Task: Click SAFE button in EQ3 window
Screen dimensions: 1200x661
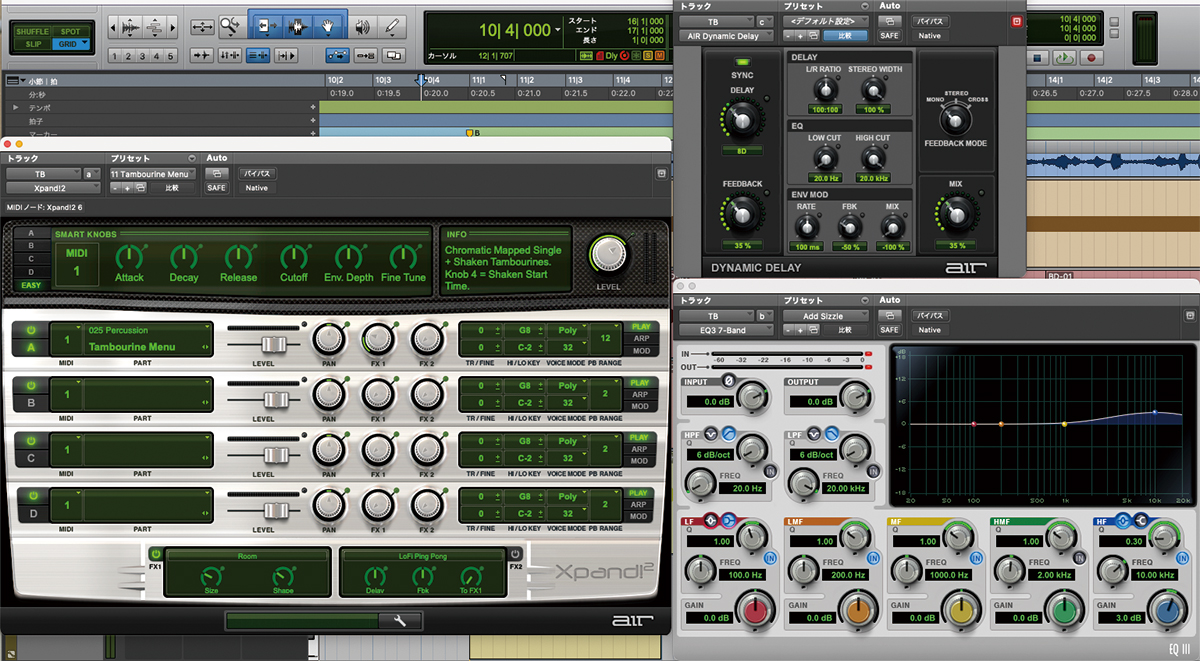Action: [890, 329]
